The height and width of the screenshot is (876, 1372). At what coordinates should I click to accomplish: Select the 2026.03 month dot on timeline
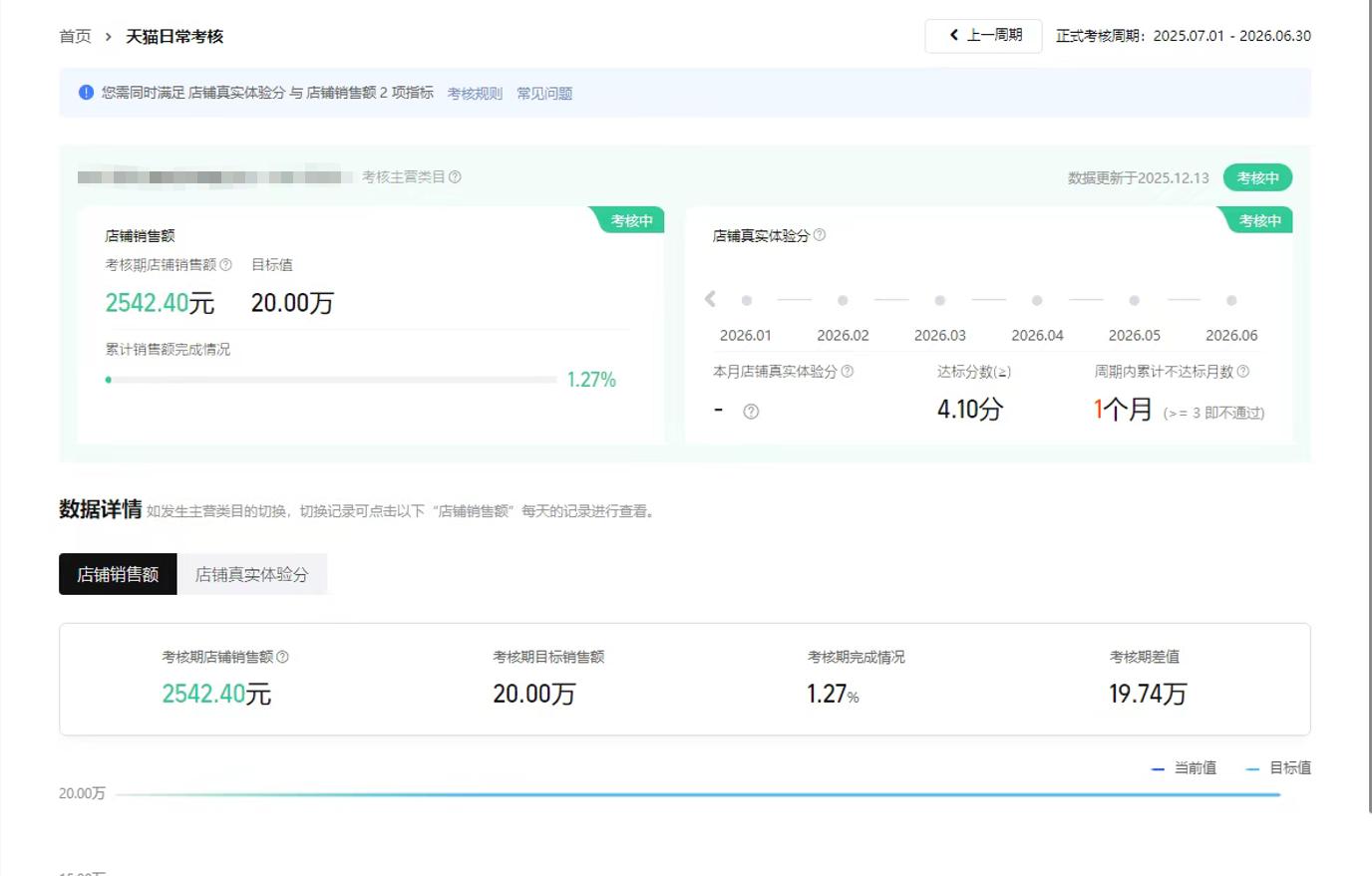point(939,300)
